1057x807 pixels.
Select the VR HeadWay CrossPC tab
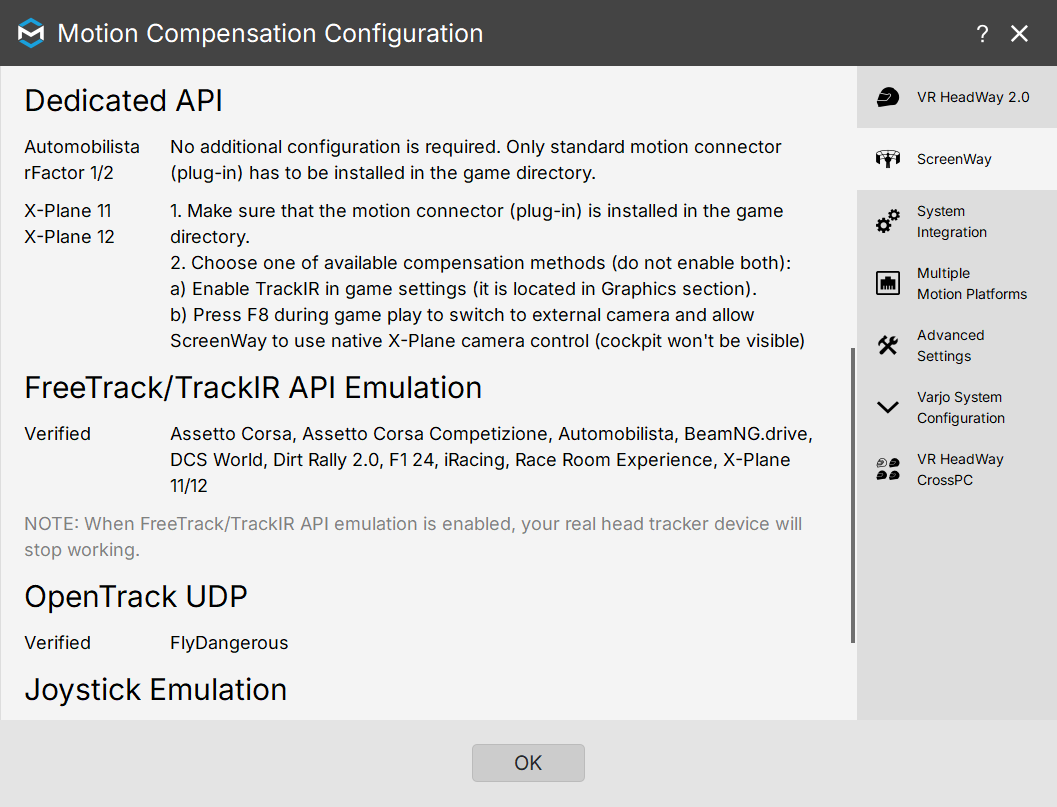coord(957,469)
